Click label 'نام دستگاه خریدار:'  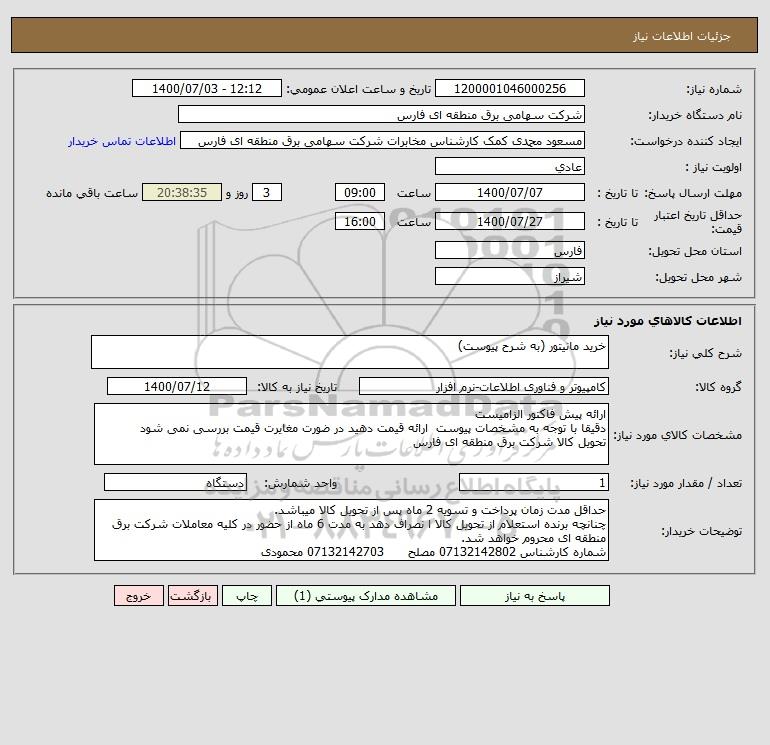[695, 115]
